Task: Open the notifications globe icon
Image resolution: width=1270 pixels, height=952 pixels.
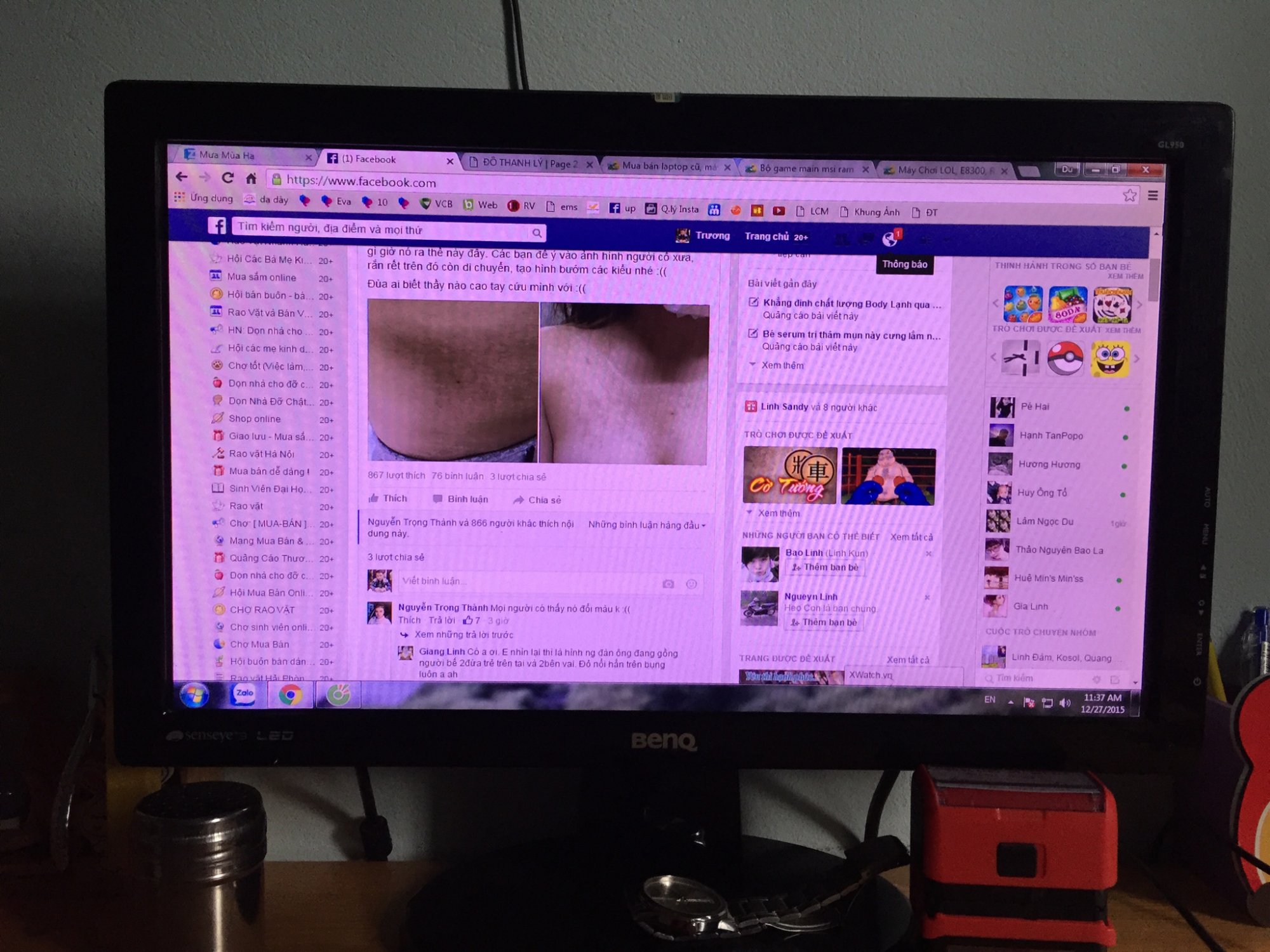Action: pyautogui.click(x=890, y=239)
